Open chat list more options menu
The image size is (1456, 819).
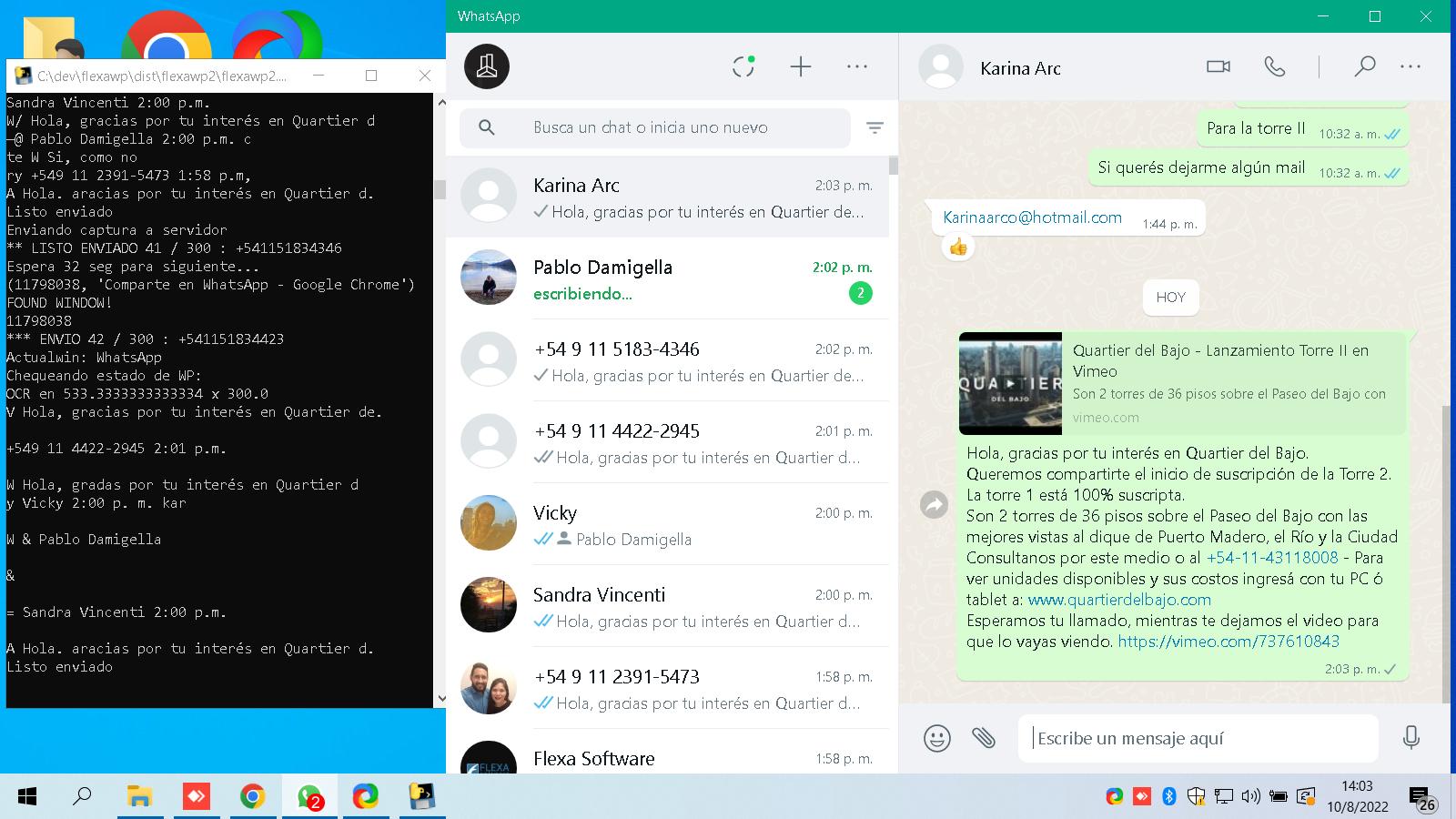tap(857, 66)
